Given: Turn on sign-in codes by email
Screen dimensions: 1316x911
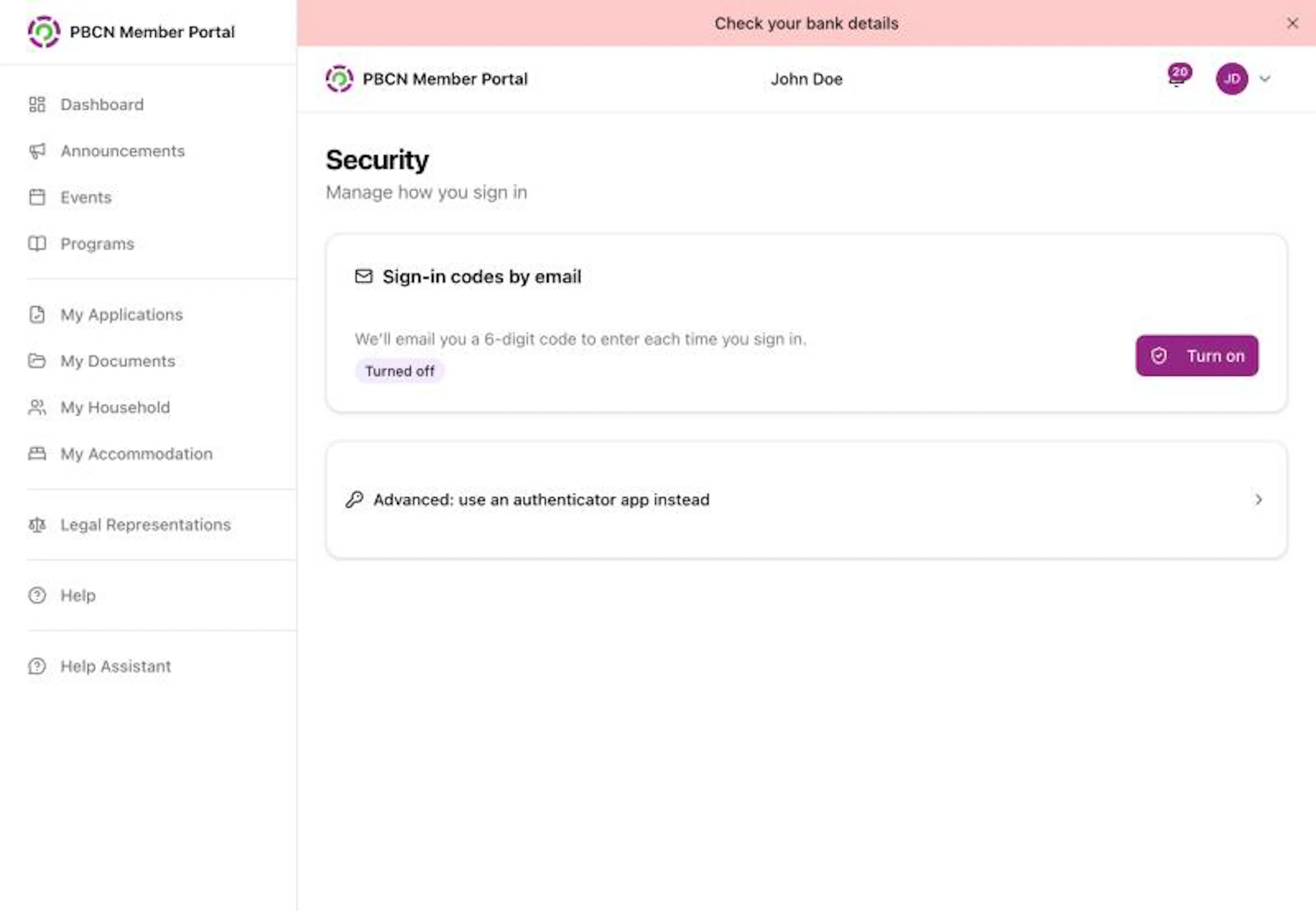Looking at the screenshot, I should coord(1197,356).
